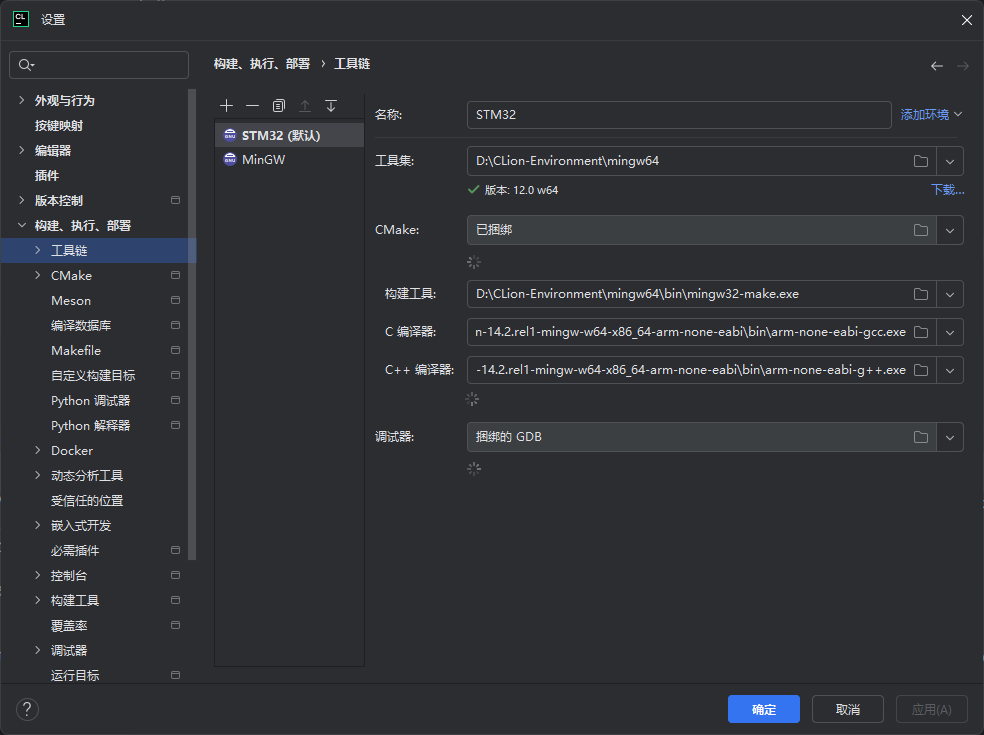Viewport: 984px width, 735px height.
Task: Click project-level marker next to 版本控制
Action: coord(176,200)
